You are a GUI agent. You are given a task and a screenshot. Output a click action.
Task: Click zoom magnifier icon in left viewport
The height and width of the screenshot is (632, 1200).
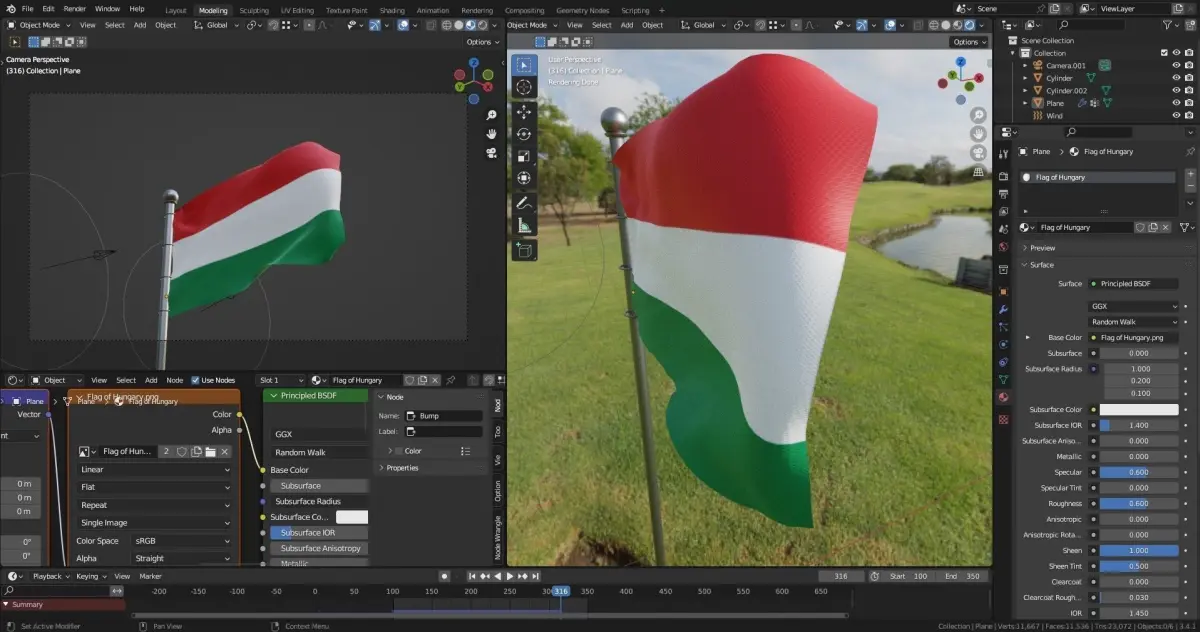(x=491, y=114)
